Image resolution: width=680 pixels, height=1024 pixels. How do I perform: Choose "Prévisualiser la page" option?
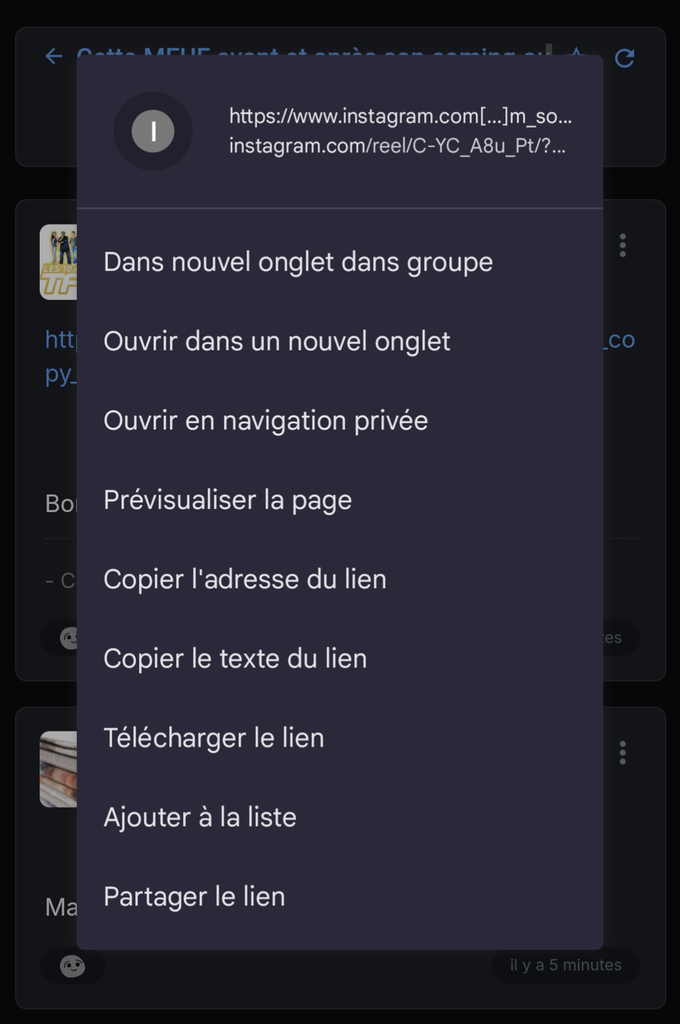228,500
